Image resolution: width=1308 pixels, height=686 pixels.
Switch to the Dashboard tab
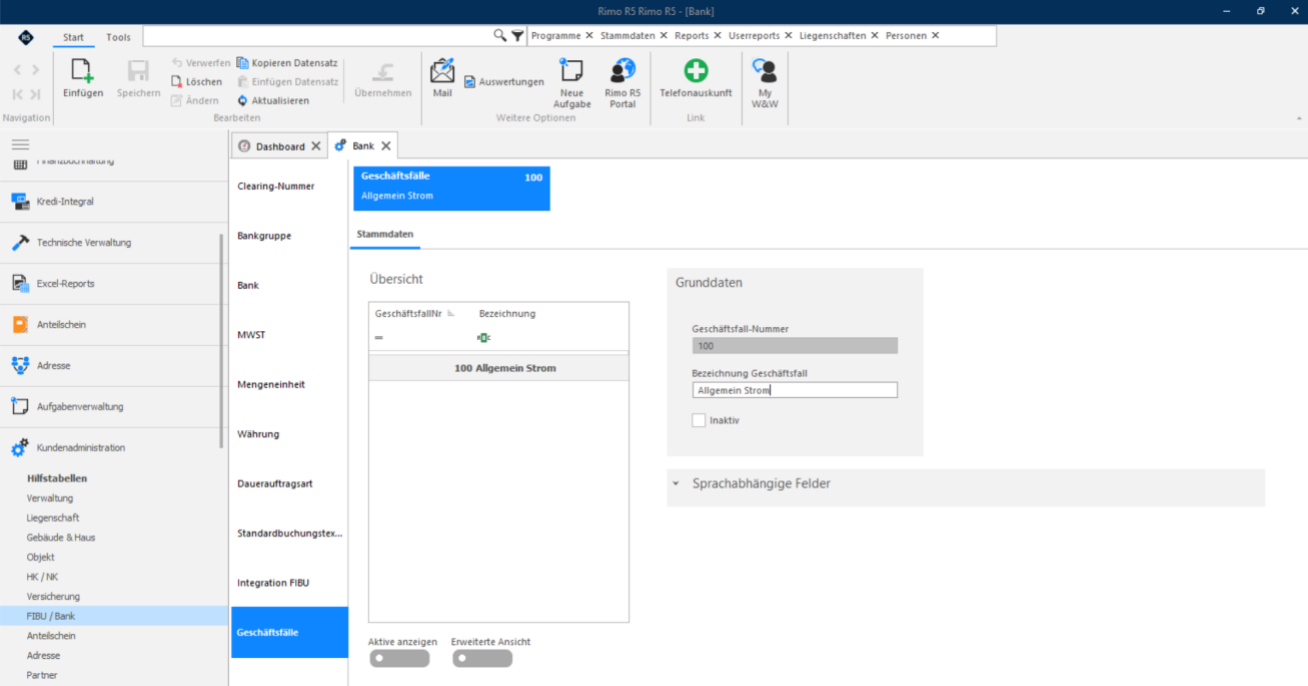[279, 146]
